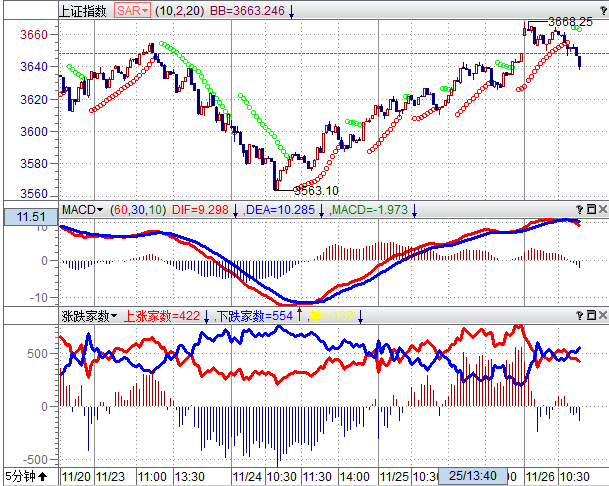This screenshot has width=609, height=486.
Task: Edit the SAR parameters (10,2,20)
Action: [x=180, y=9]
